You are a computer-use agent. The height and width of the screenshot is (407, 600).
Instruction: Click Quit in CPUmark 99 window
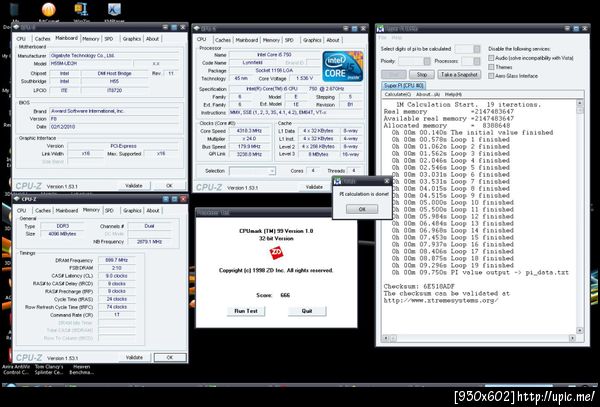[x=307, y=311]
